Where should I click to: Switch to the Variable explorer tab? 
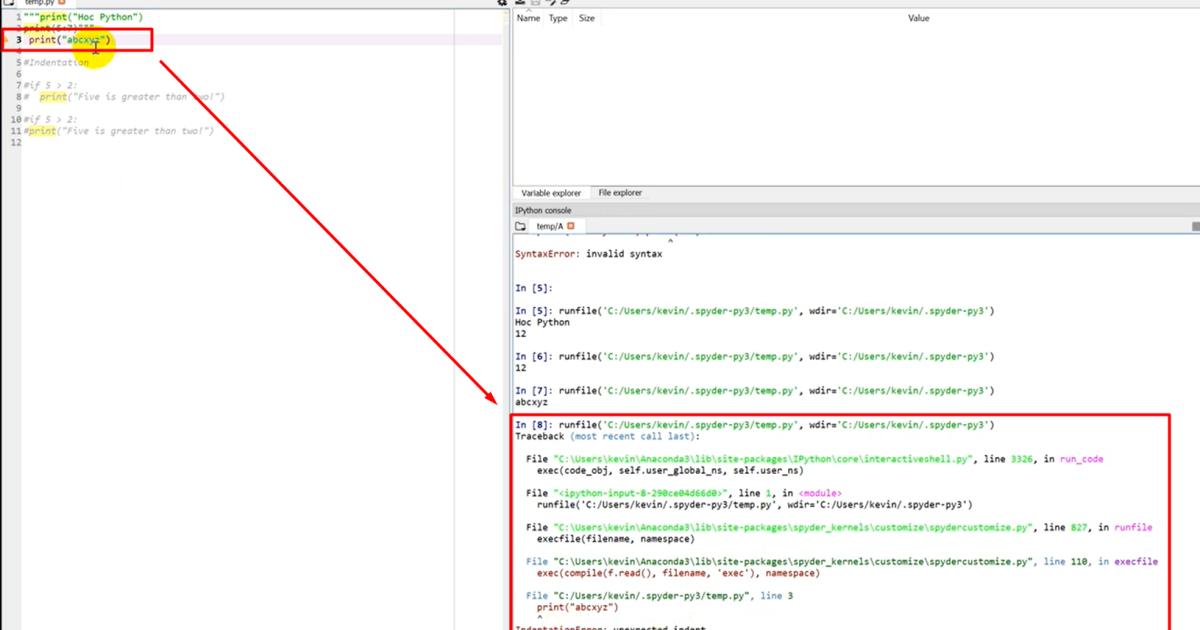(551, 193)
